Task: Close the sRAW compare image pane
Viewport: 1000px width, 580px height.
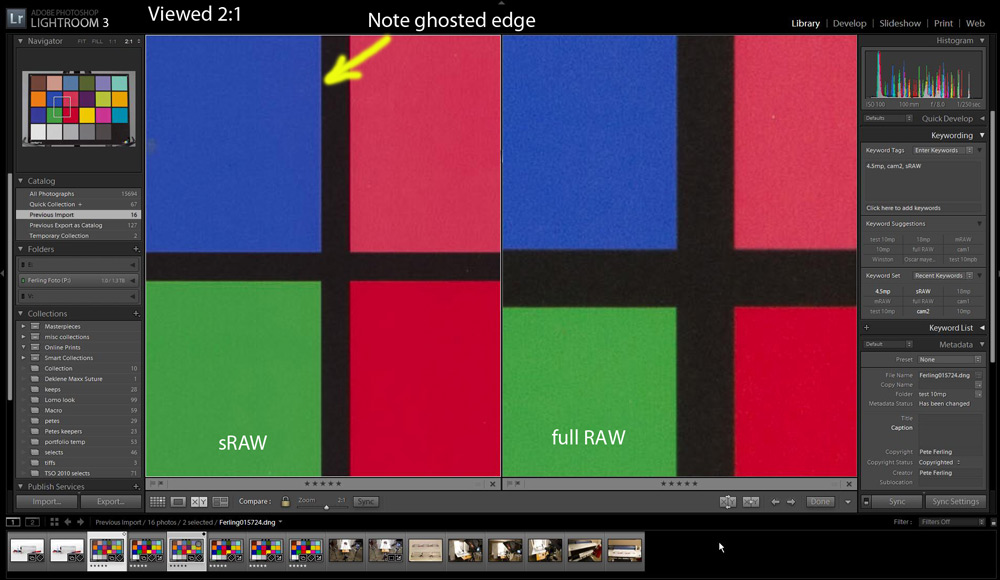Action: pos(492,484)
